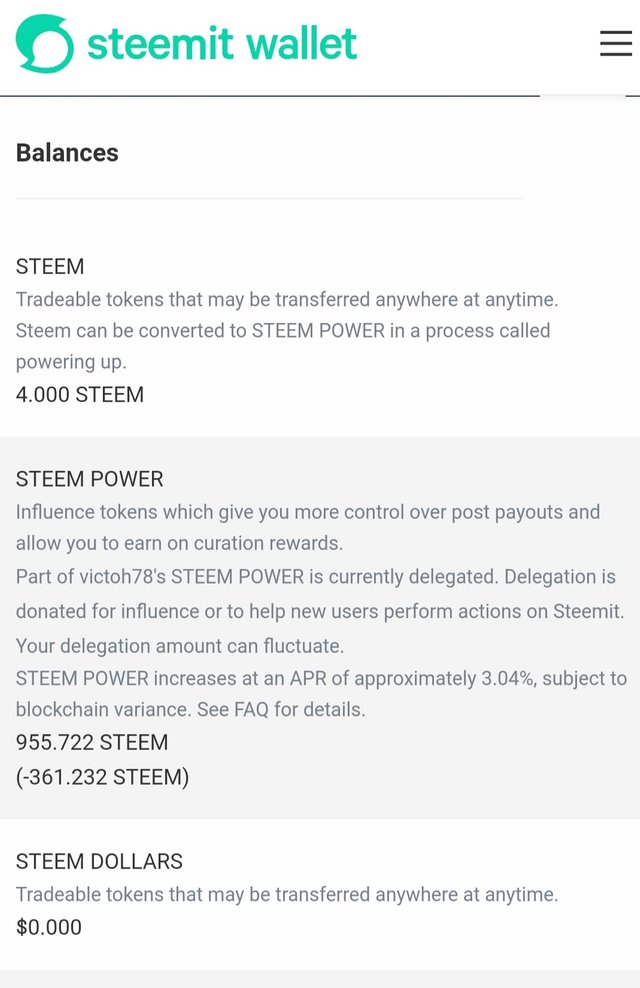This screenshot has width=640, height=988.
Task: Click the 'powering up.' description text
Action: (x=71, y=362)
